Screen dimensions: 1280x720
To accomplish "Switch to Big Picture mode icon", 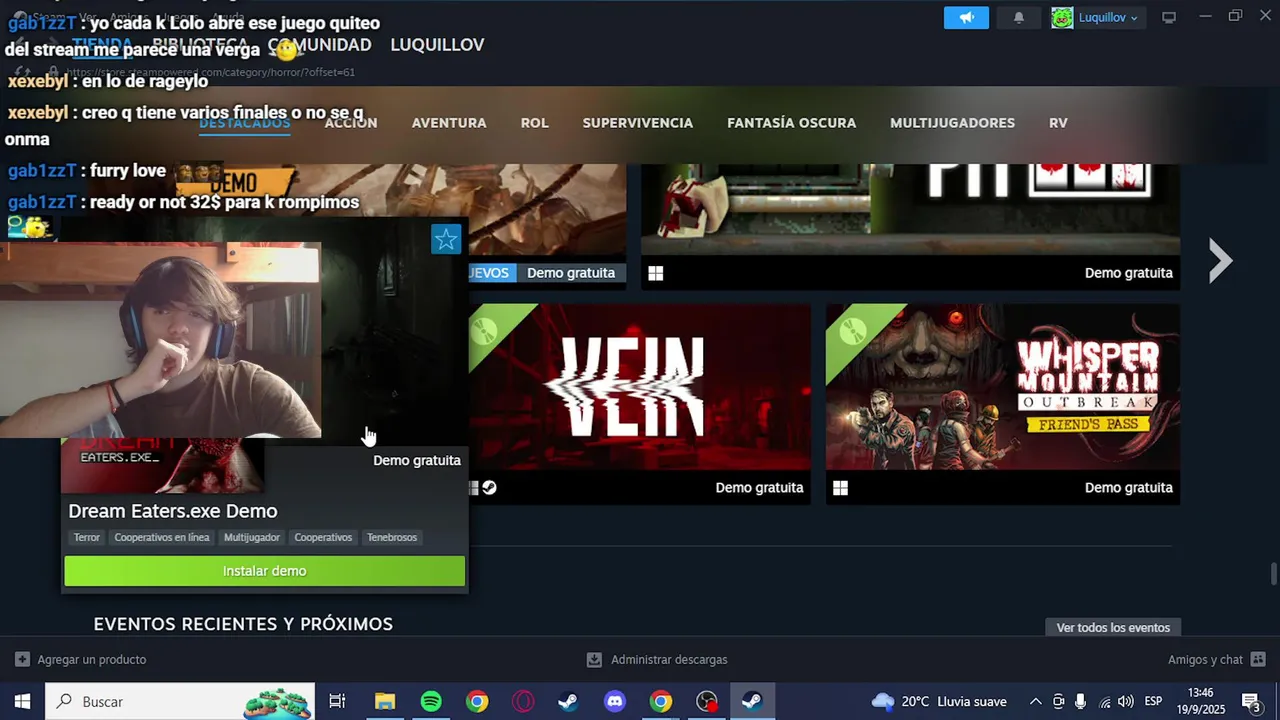I will click(1168, 17).
